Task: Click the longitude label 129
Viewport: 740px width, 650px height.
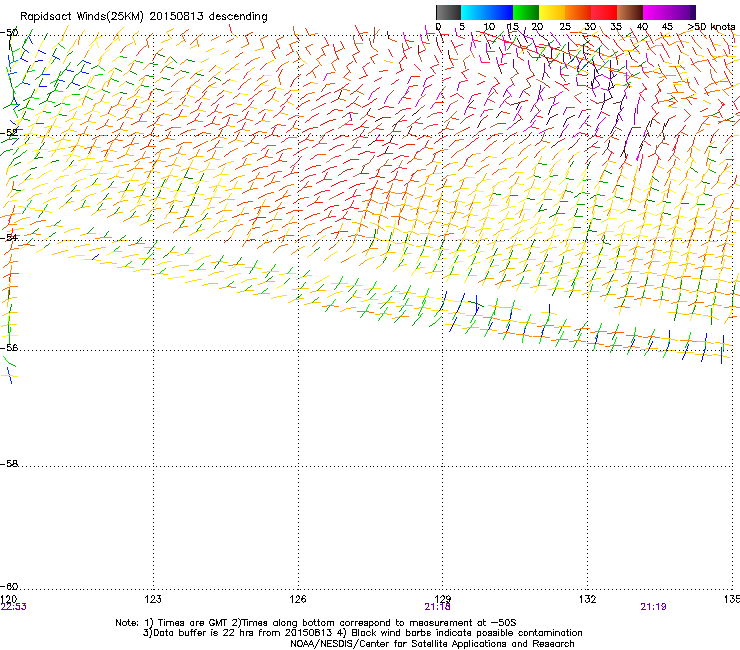Action: [x=443, y=599]
